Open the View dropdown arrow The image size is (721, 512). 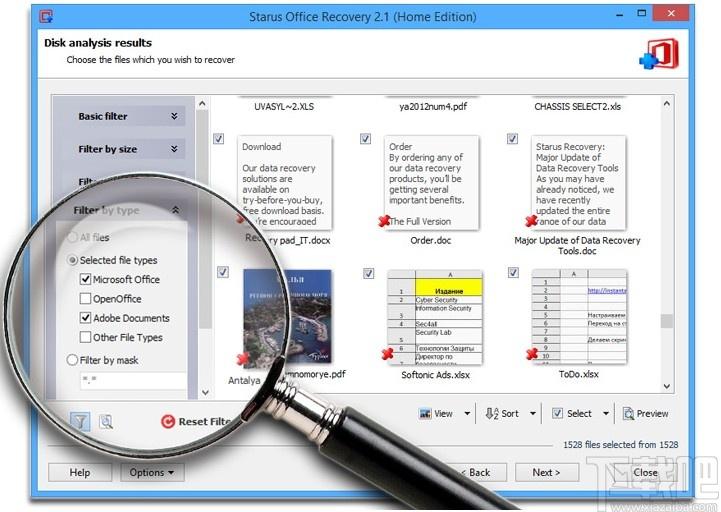467,414
